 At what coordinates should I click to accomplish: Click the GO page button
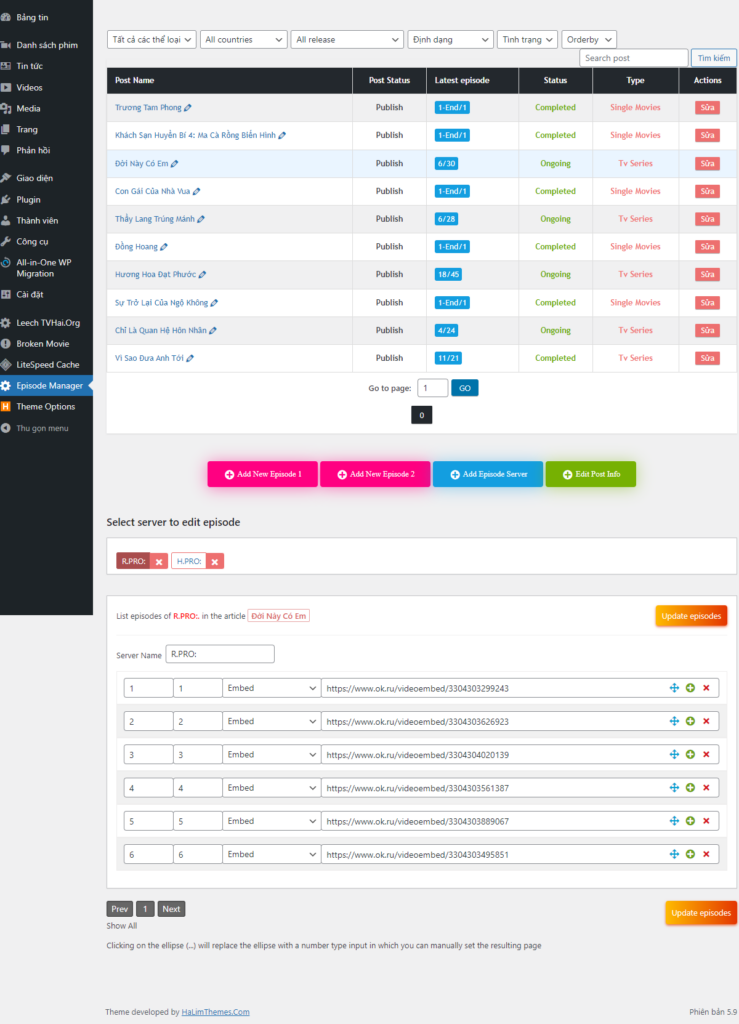[465, 389]
